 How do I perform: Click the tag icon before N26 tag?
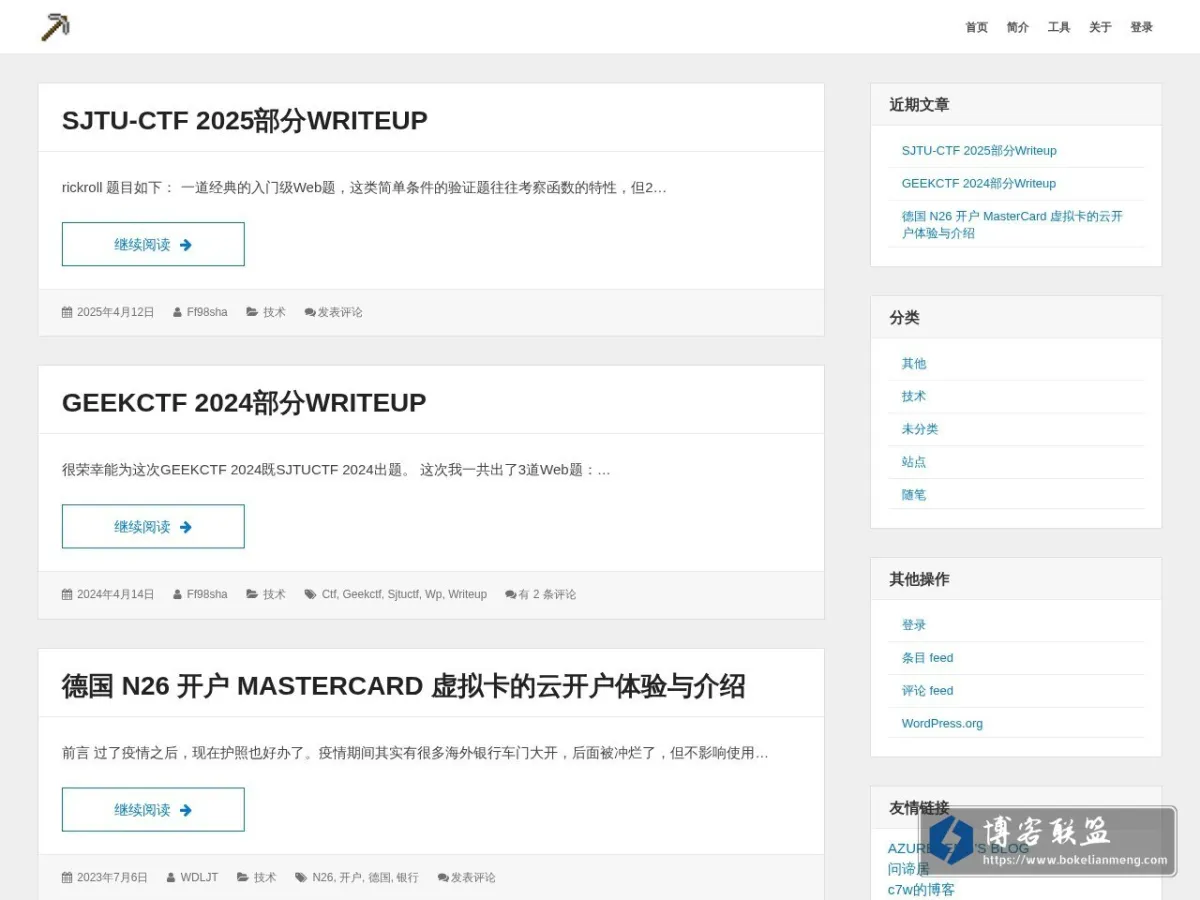[x=301, y=877]
